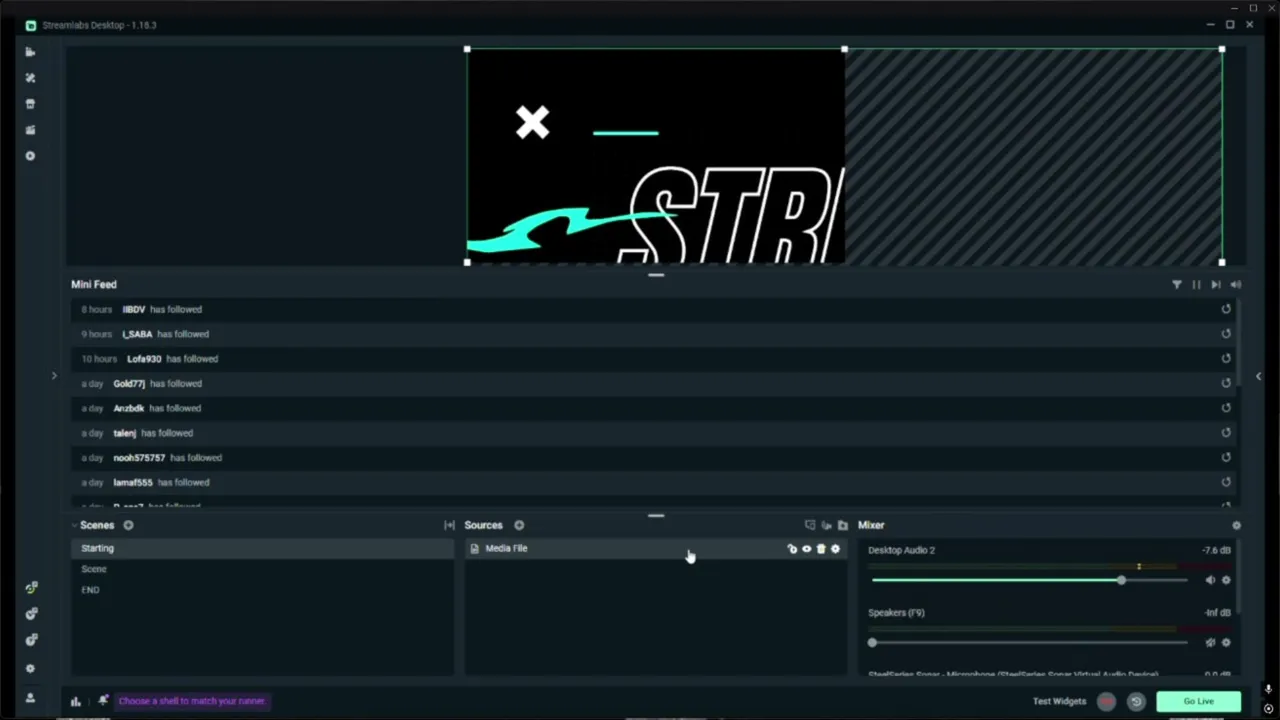Click the preview canvas media thumbnail
Screen dimensions: 1280x720
pos(656,156)
